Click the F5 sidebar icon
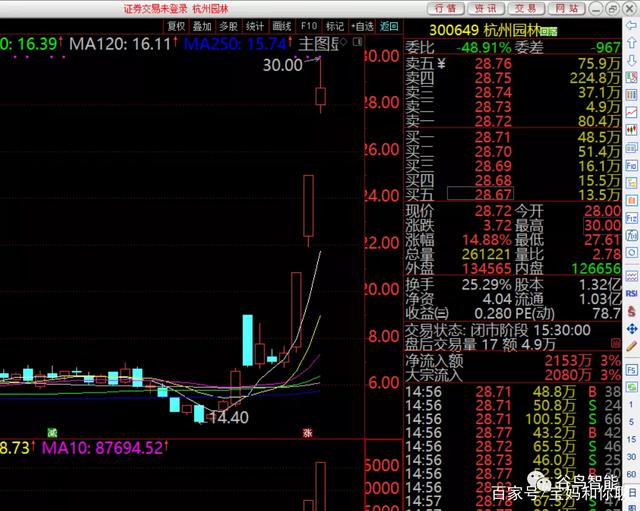Viewport: 640px width, 511px height. (631, 370)
